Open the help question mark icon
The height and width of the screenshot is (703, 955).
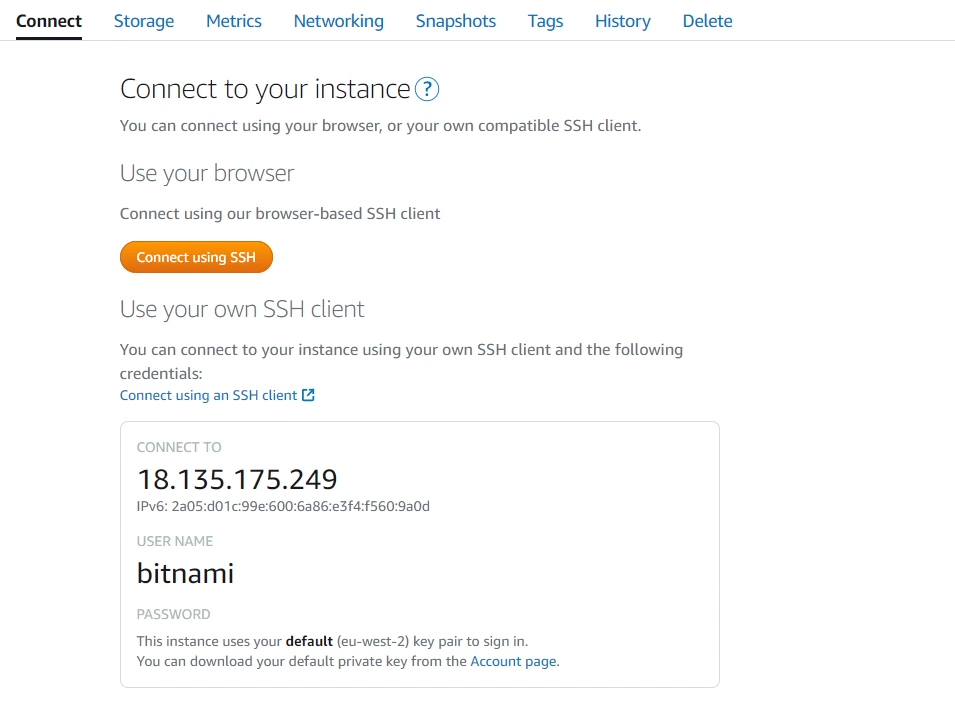point(427,89)
